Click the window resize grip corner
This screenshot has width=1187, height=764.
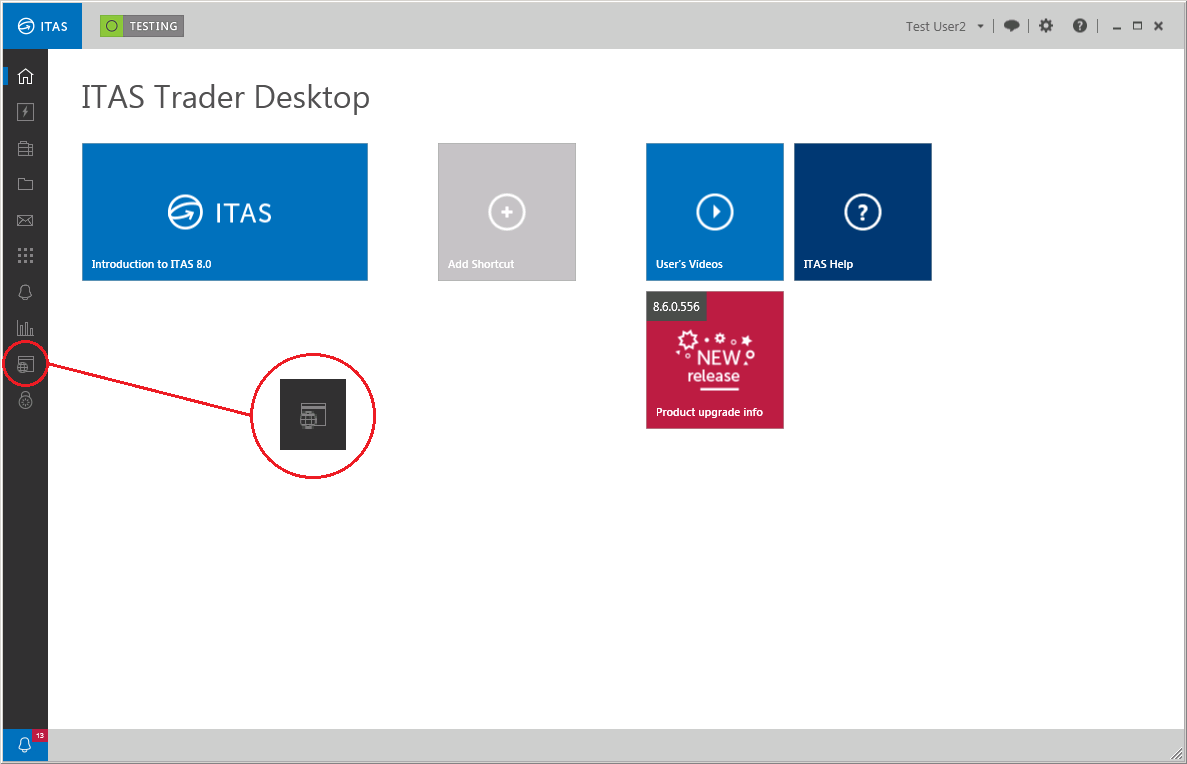[x=1176, y=753]
